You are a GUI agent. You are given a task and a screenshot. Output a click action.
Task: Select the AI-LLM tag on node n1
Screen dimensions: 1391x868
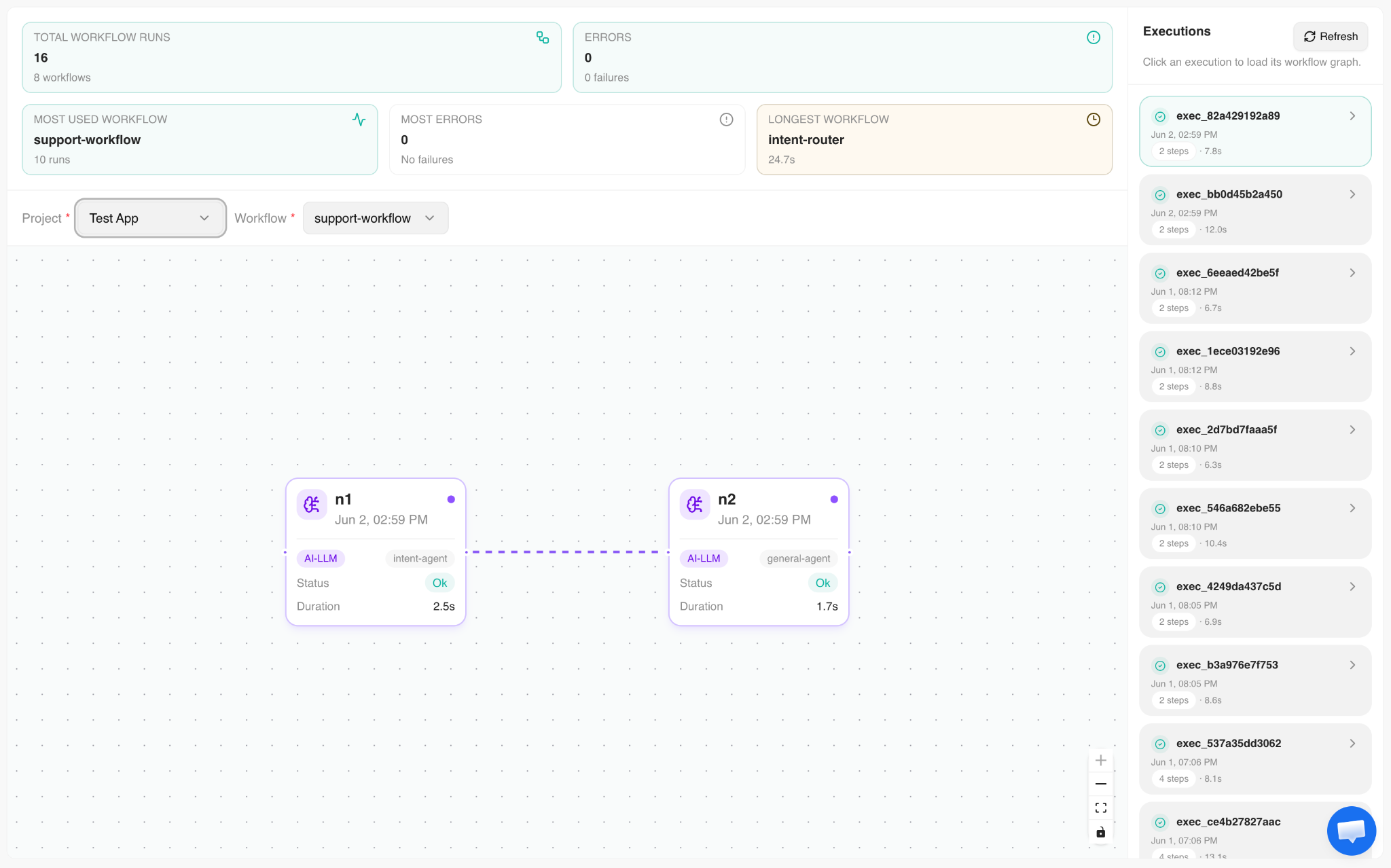coord(321,558)
